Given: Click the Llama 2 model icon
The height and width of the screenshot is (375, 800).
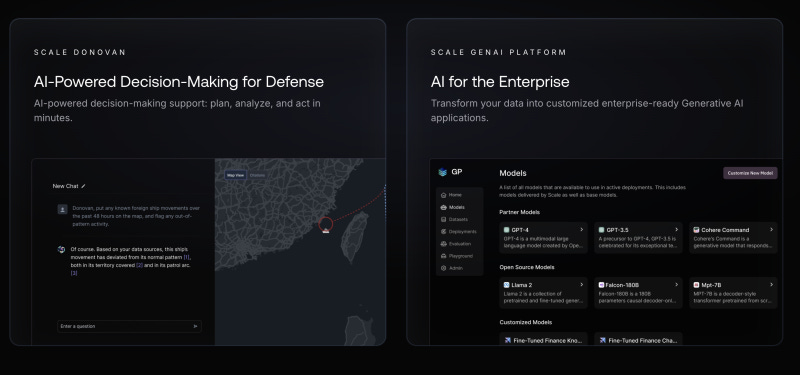Looking at the screenshot, I should pos(507,285).
